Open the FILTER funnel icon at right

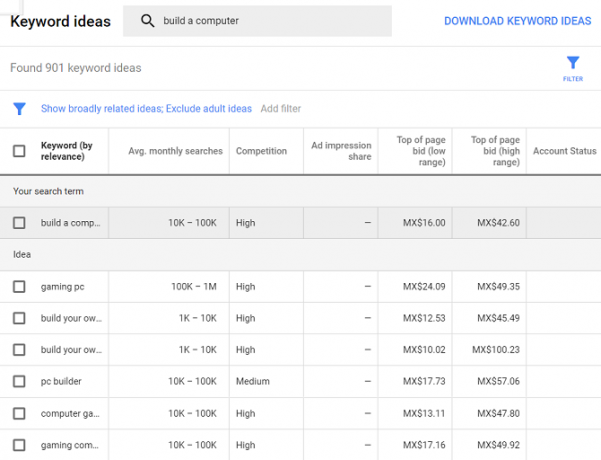tap(573, 68)
